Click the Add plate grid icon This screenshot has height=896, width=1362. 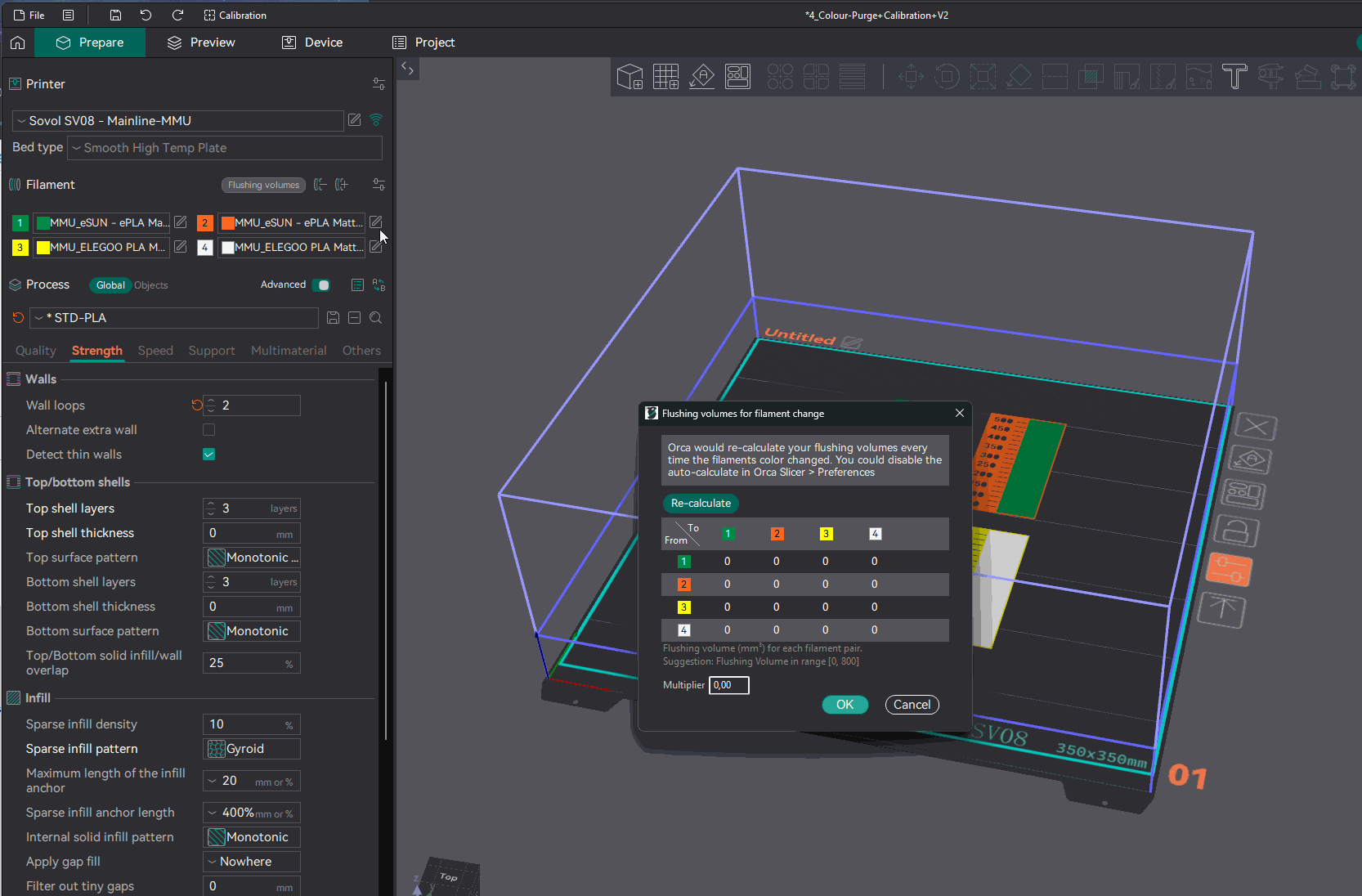(x=665, y=77)
